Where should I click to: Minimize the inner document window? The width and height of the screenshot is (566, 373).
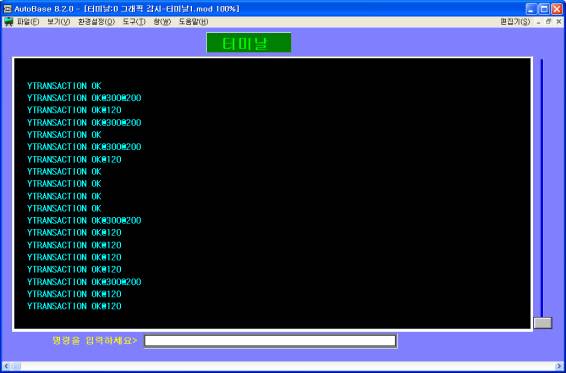539,22
